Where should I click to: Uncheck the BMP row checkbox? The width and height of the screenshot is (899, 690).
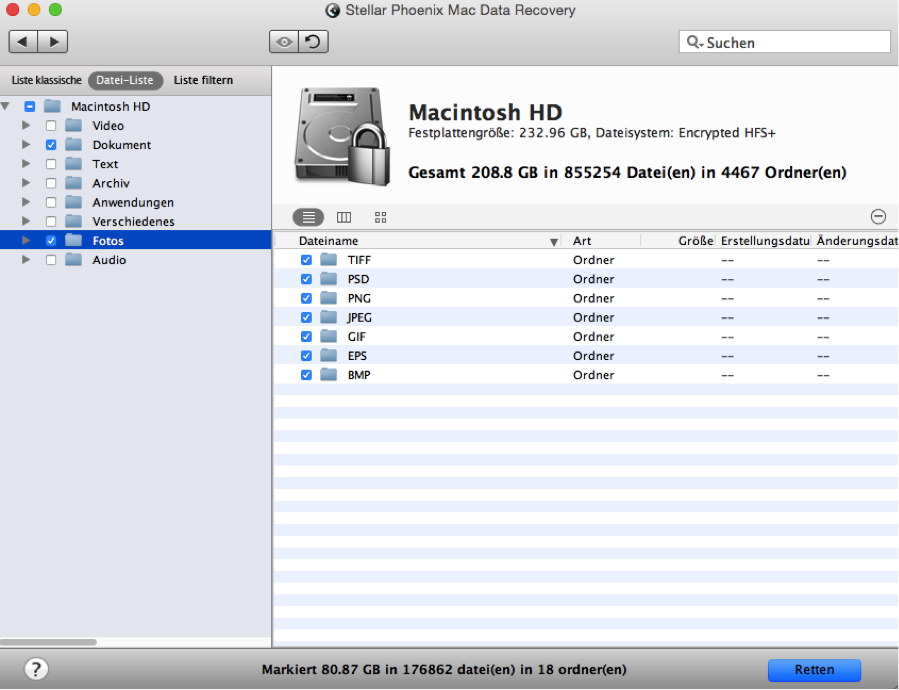coord(306,375)
